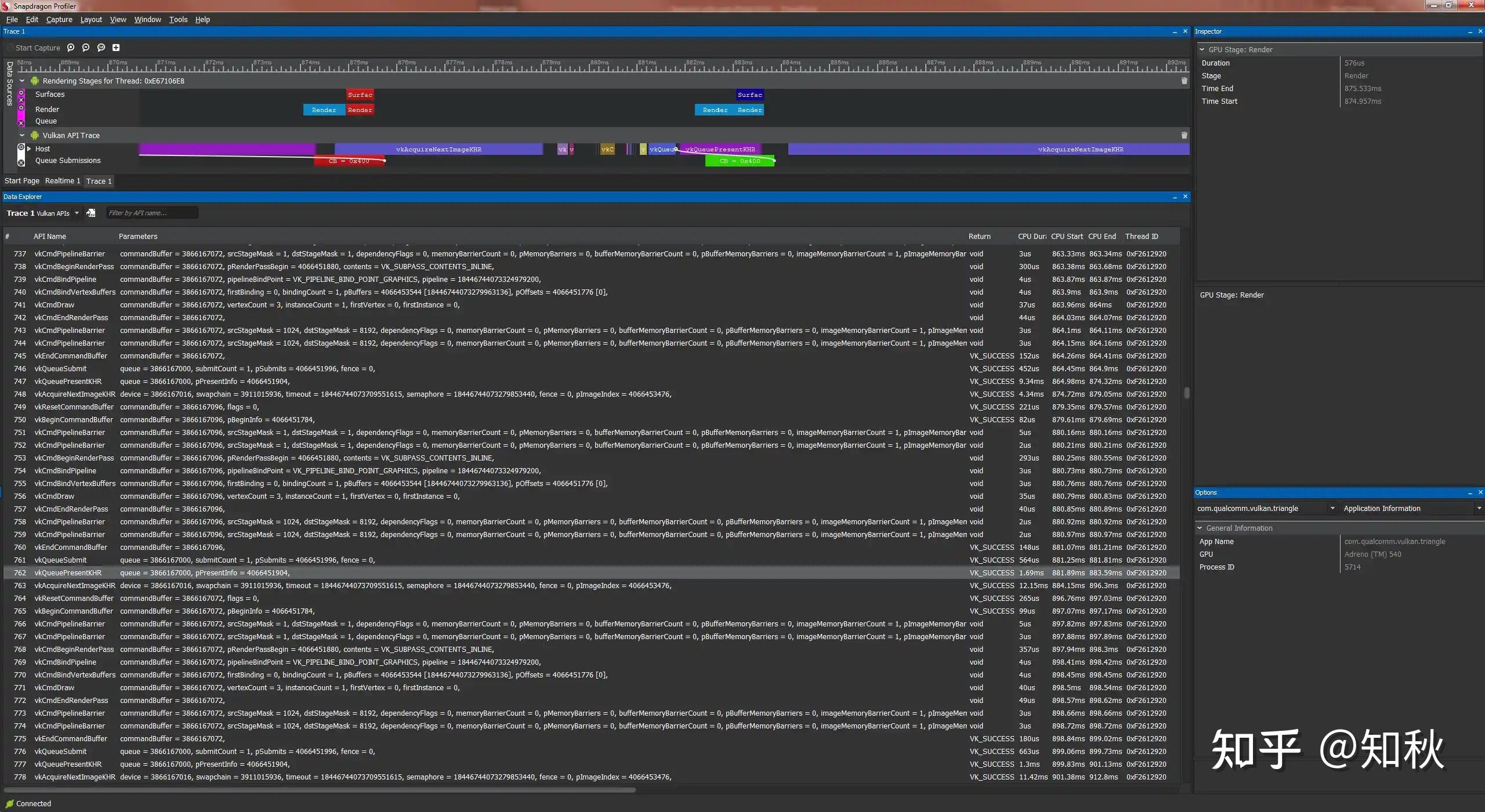Reset timeline zoom to 1.0
The width and height of the screenshot is (1485, 812).
[100, 48]
